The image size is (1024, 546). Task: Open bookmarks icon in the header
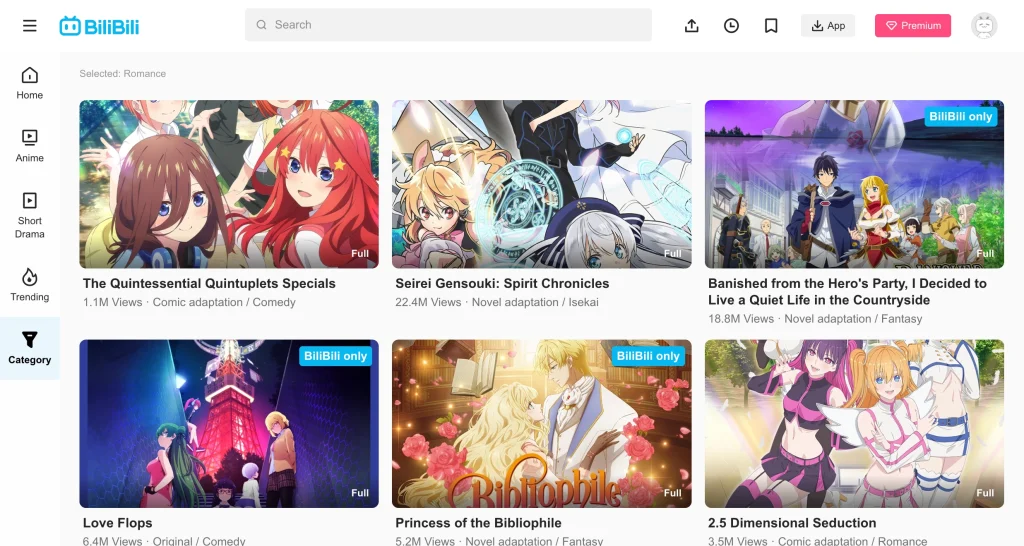click(771, 25)
